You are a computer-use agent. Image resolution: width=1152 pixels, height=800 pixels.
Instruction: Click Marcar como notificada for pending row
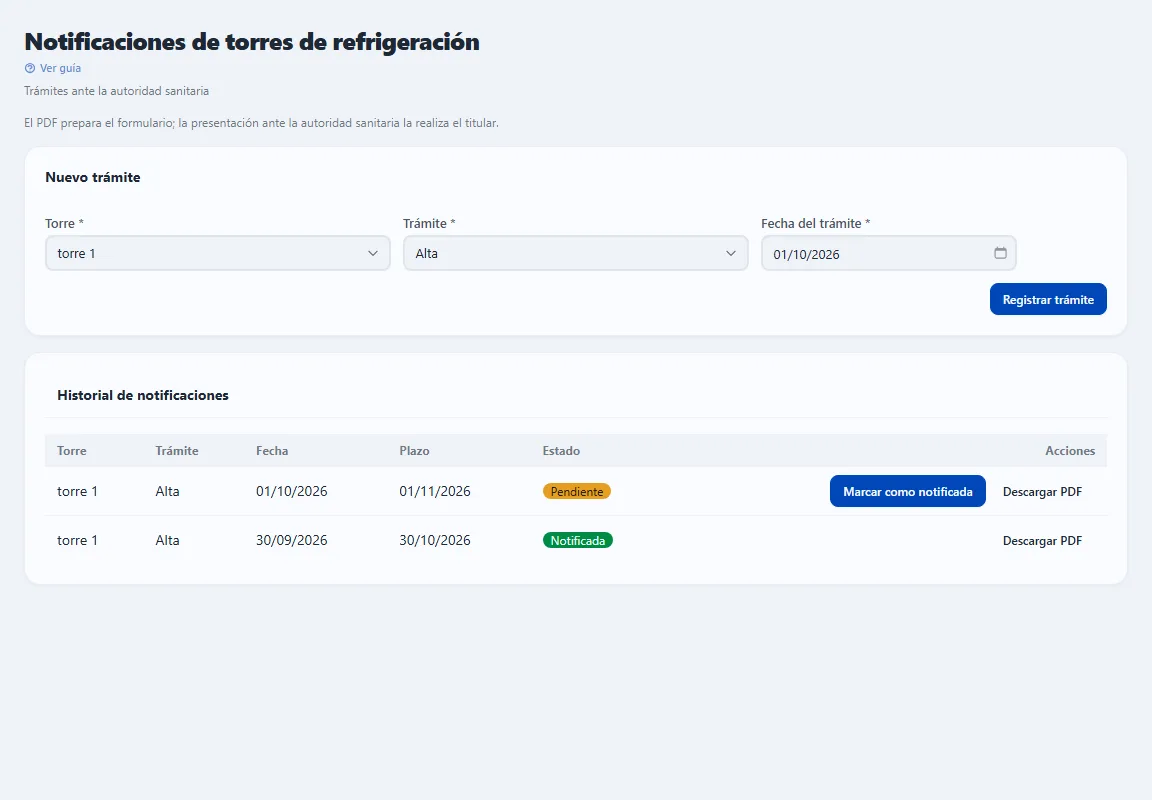907,491
